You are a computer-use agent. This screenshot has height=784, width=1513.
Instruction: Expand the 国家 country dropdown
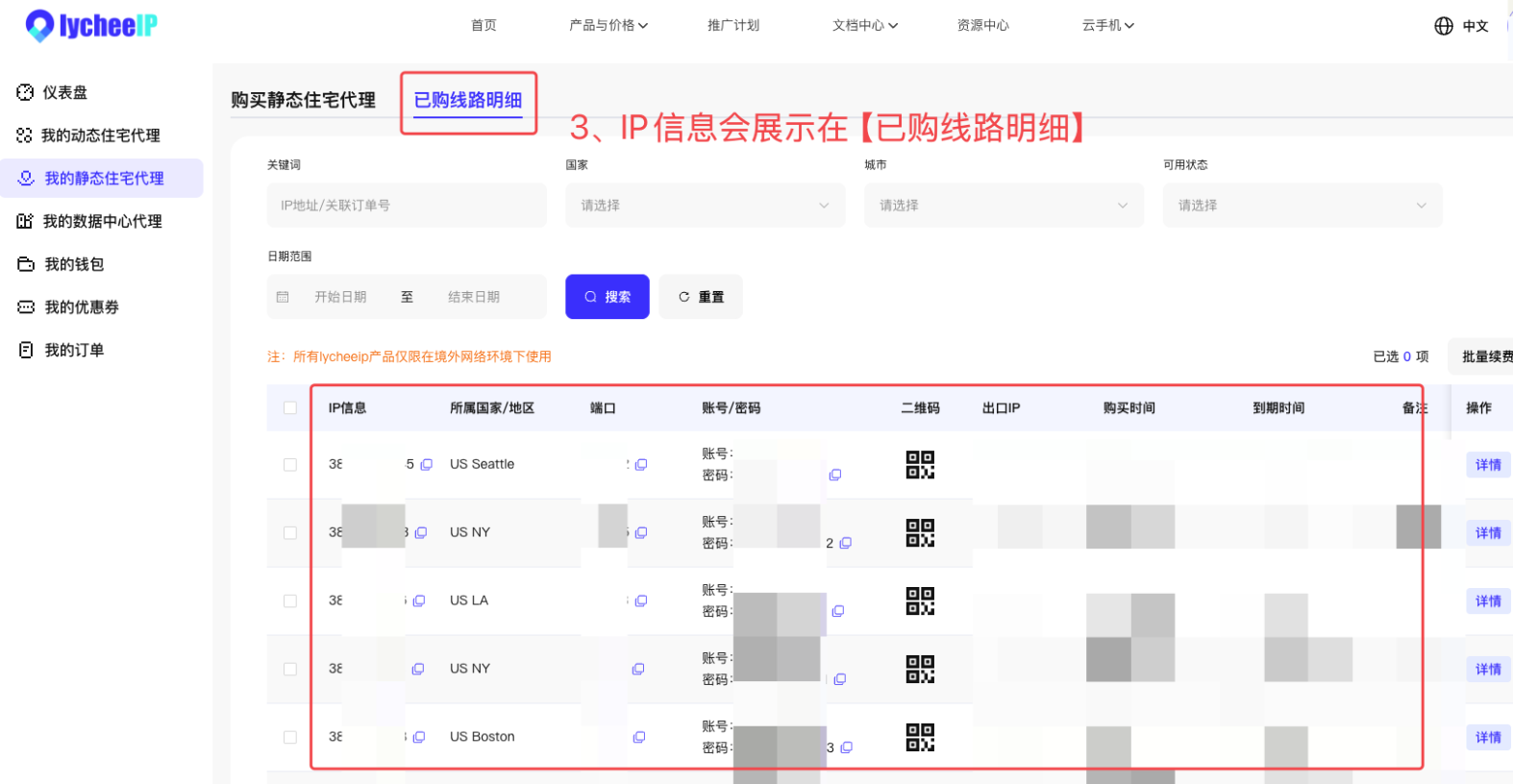[x=705, y=206]
